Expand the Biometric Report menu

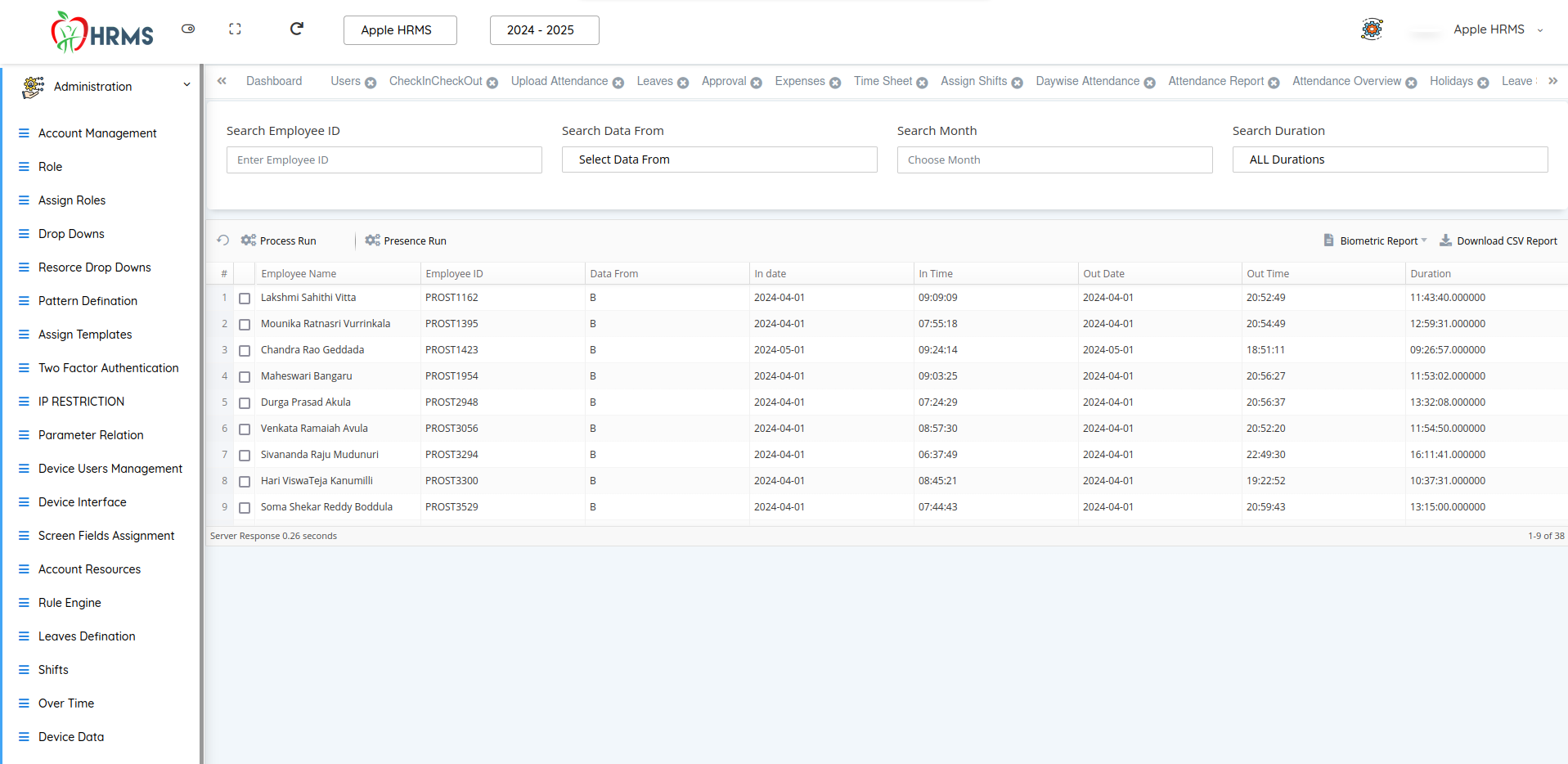coord(1375,240)
